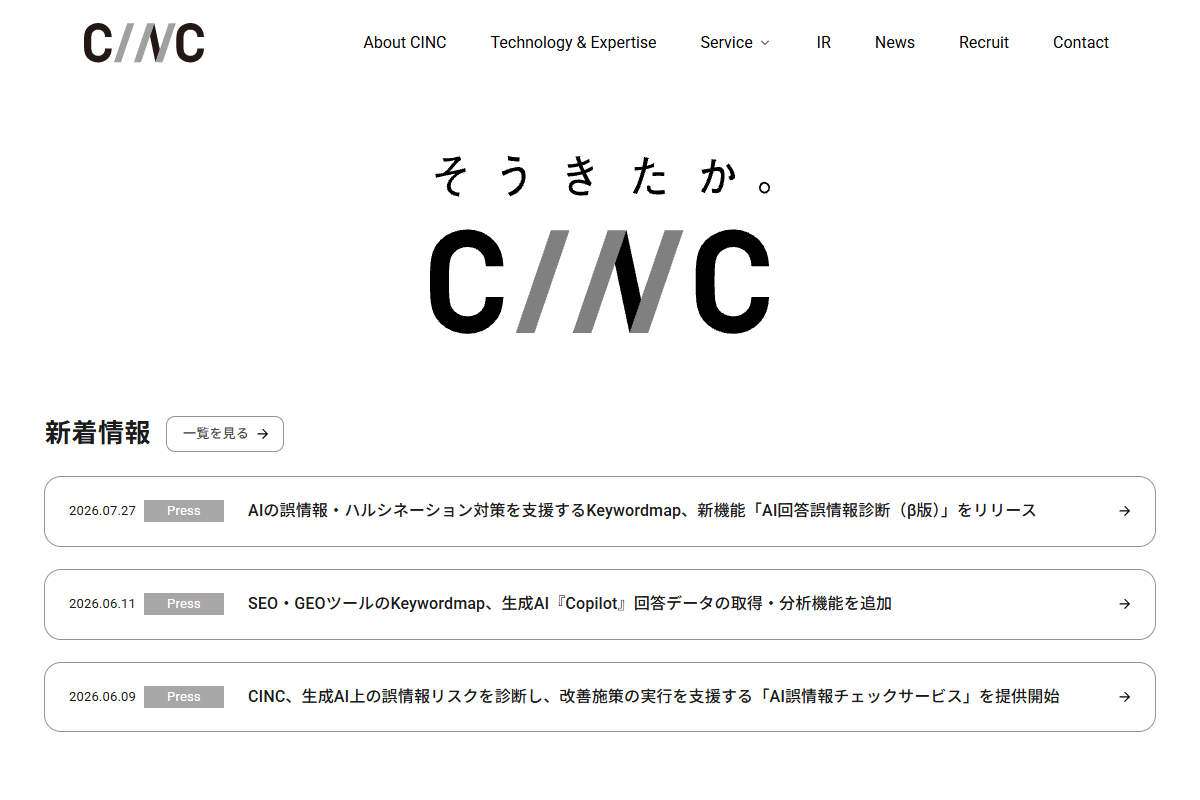This screenshot has width=1200, height=800.
Task: Click the arrow on the 2026.06.11 news row
Action: [1125, 604]
